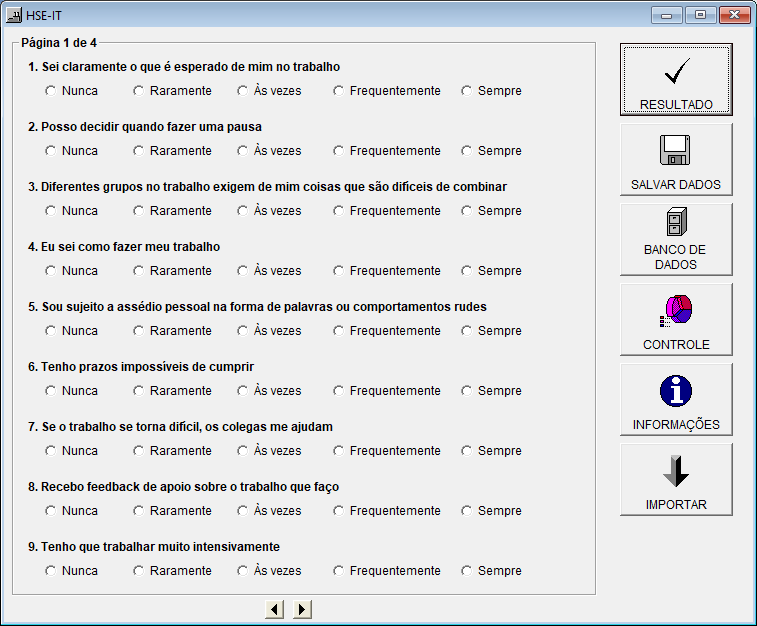
Task: Choose Nunca for question 5 about harassment
Action: [51, 331]
